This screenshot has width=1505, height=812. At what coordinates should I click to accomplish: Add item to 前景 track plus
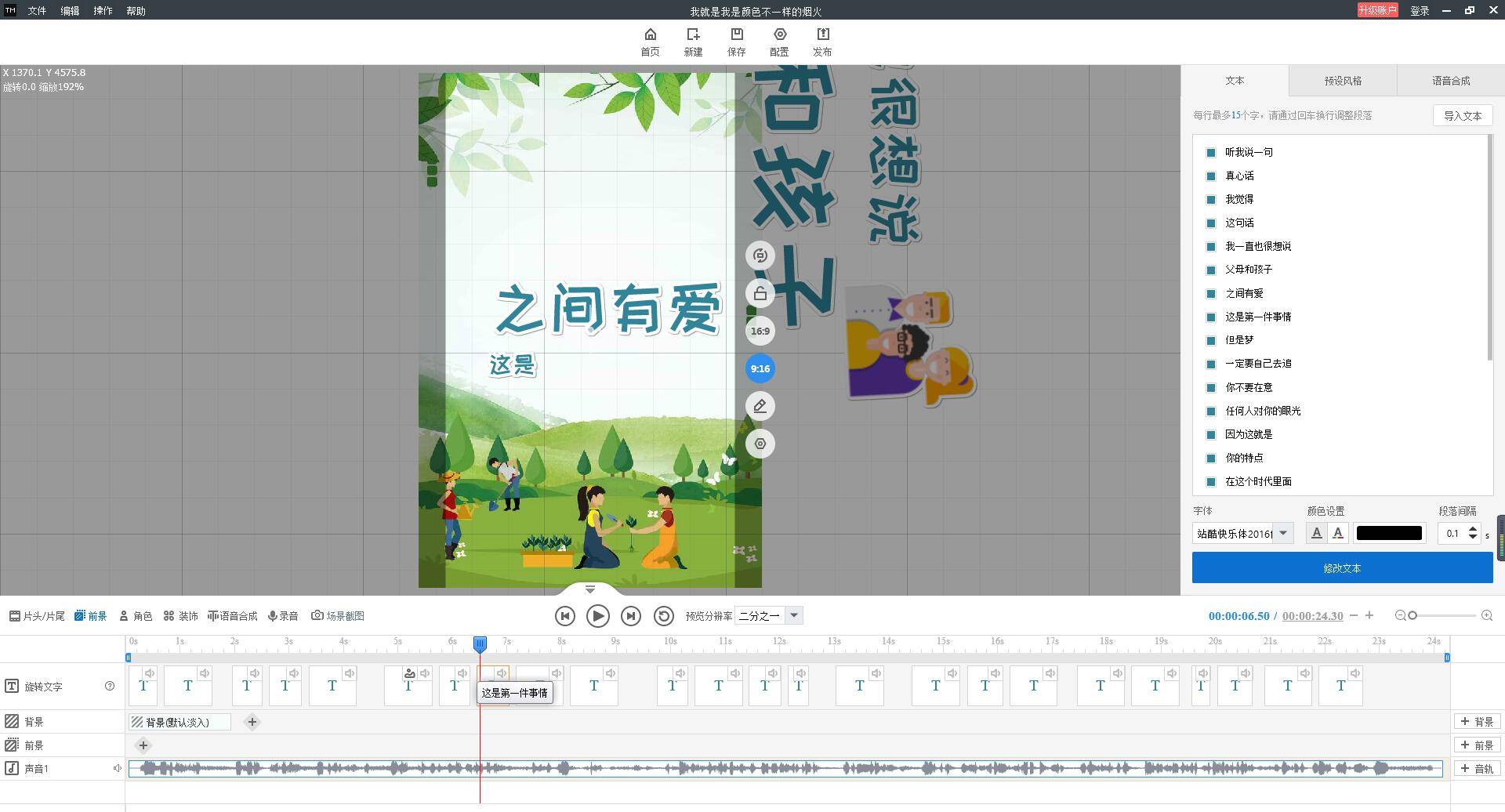click(x=143, y=745)
